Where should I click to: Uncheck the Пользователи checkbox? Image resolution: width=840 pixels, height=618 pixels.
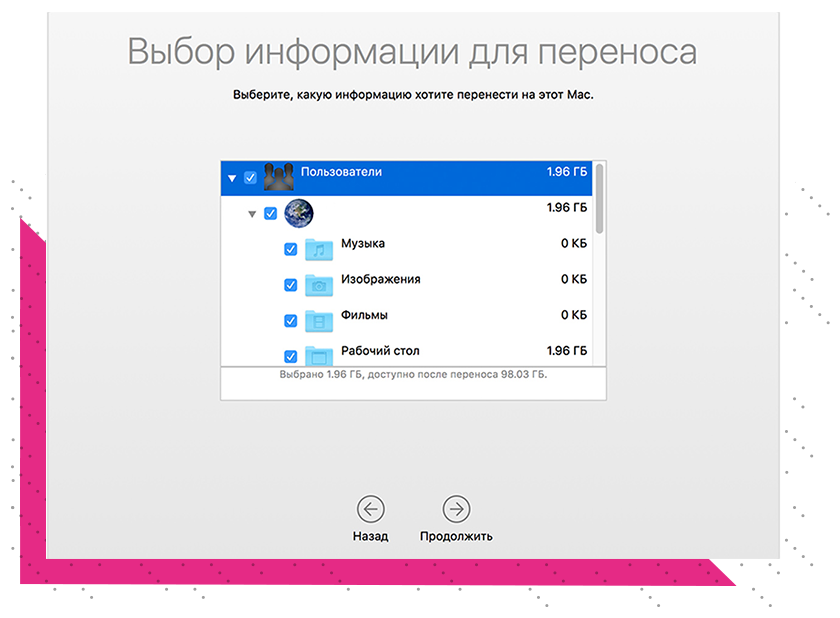coord(250,178)
